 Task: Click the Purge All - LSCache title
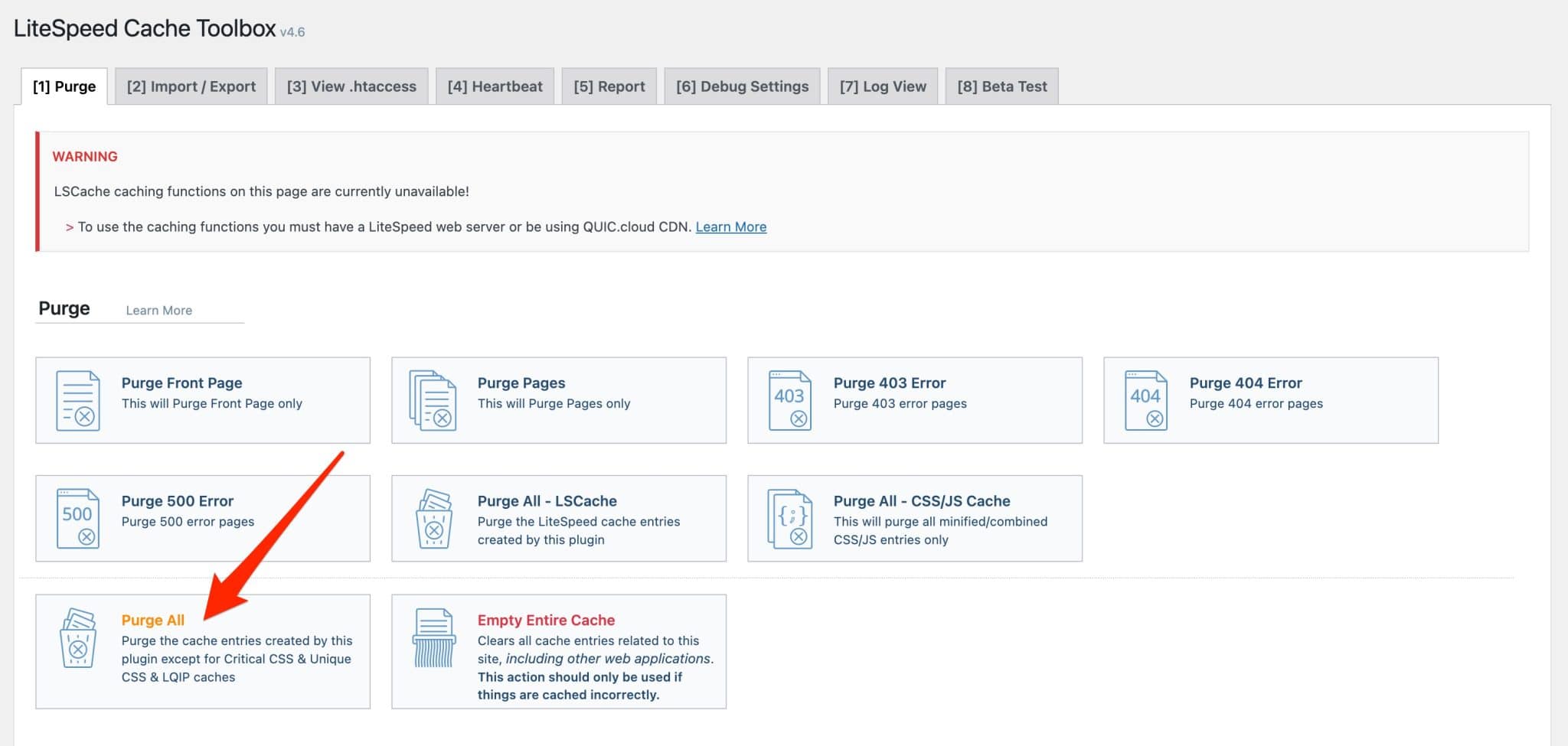(547, 500)
